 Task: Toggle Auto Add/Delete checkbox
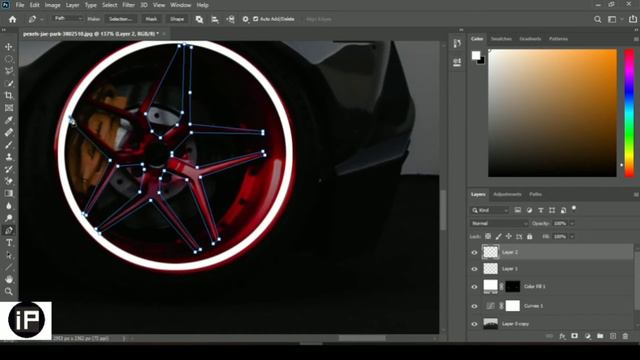coord(256,19)
